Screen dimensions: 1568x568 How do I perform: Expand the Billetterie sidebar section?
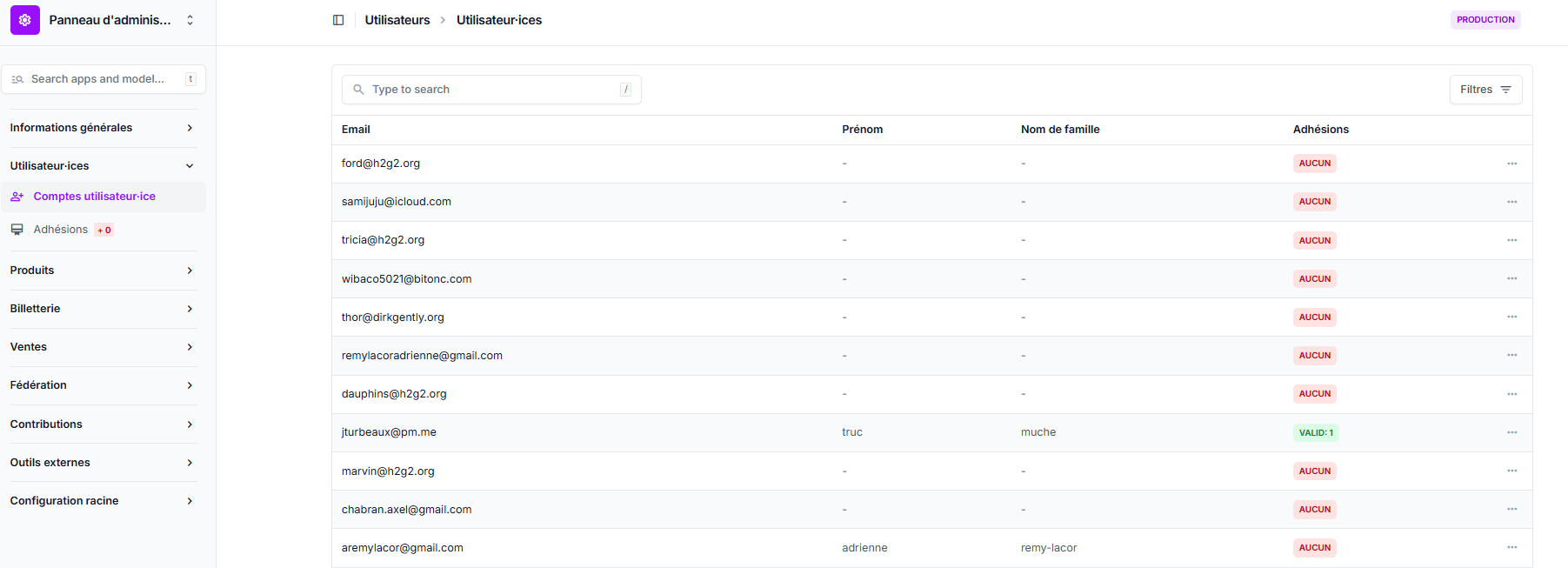pyautogui.click(x=190, y=309)
